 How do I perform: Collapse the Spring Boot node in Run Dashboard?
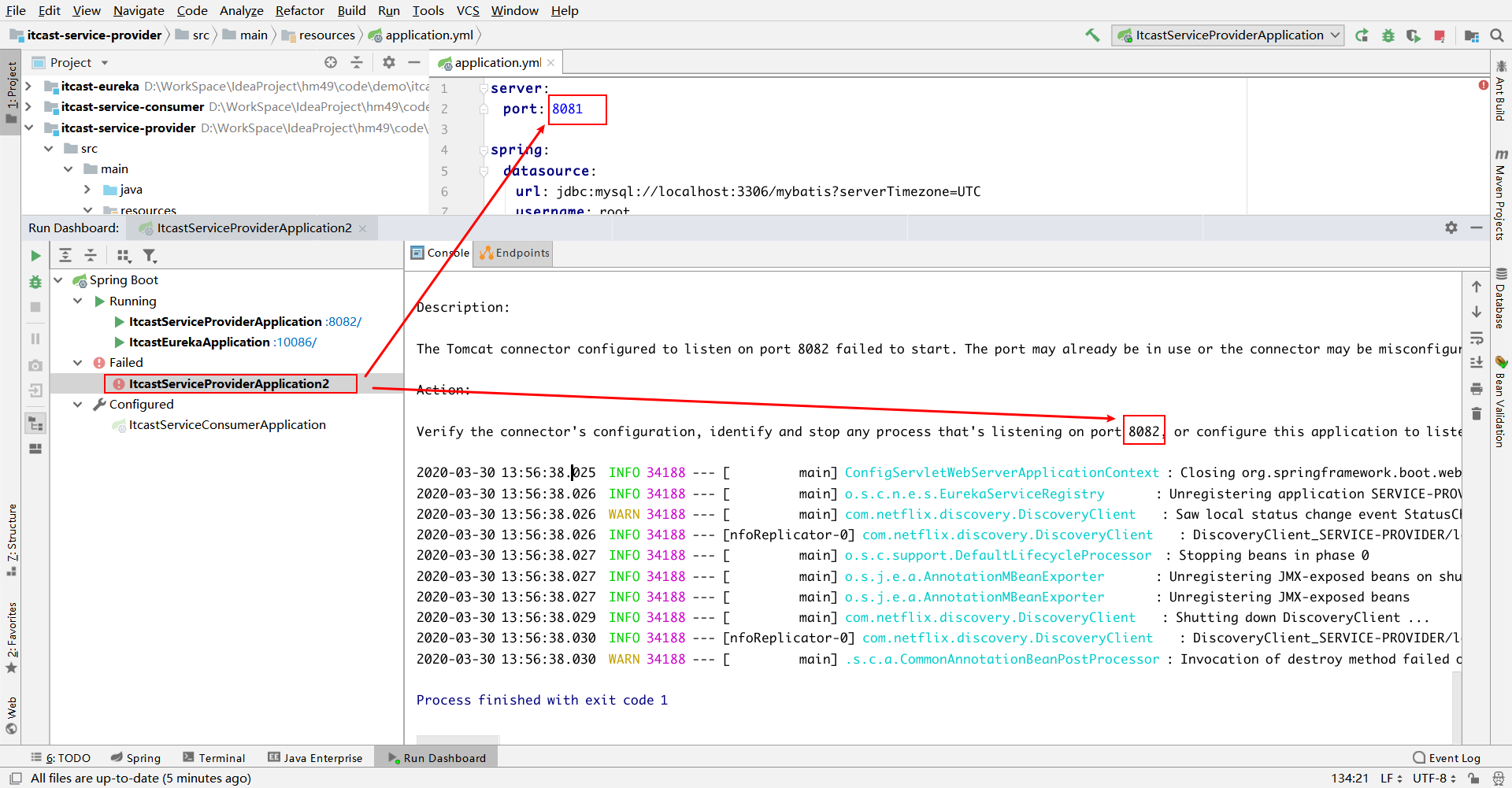(58, 280)
